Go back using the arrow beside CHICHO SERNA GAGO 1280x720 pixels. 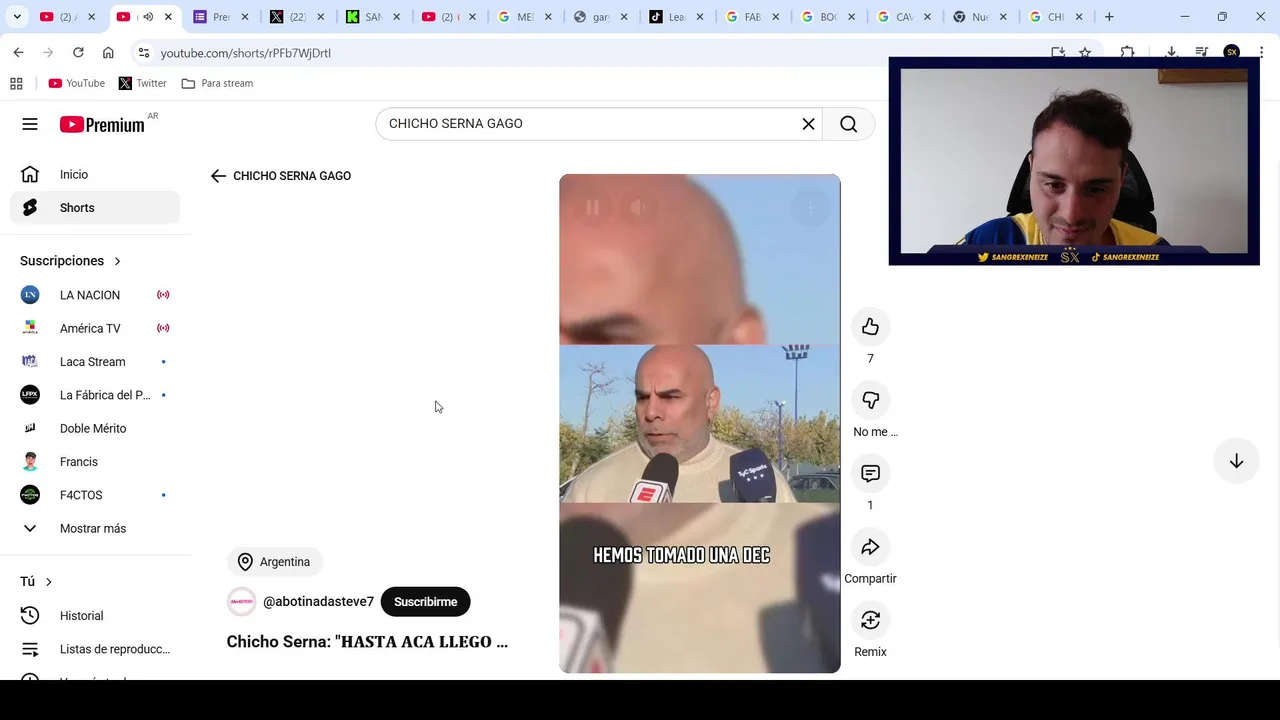218,176
